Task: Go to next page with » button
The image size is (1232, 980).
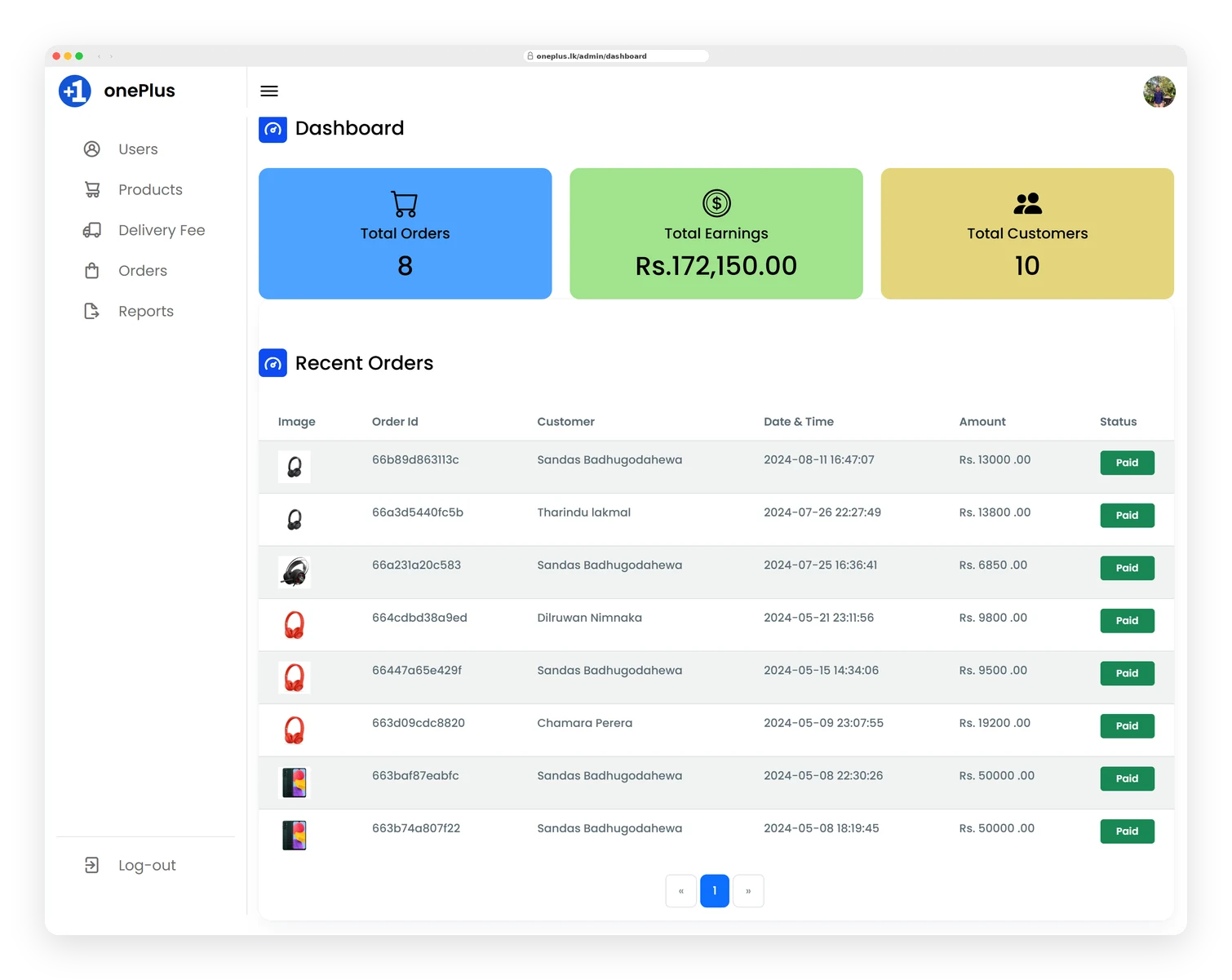Action: pos(748,891)
